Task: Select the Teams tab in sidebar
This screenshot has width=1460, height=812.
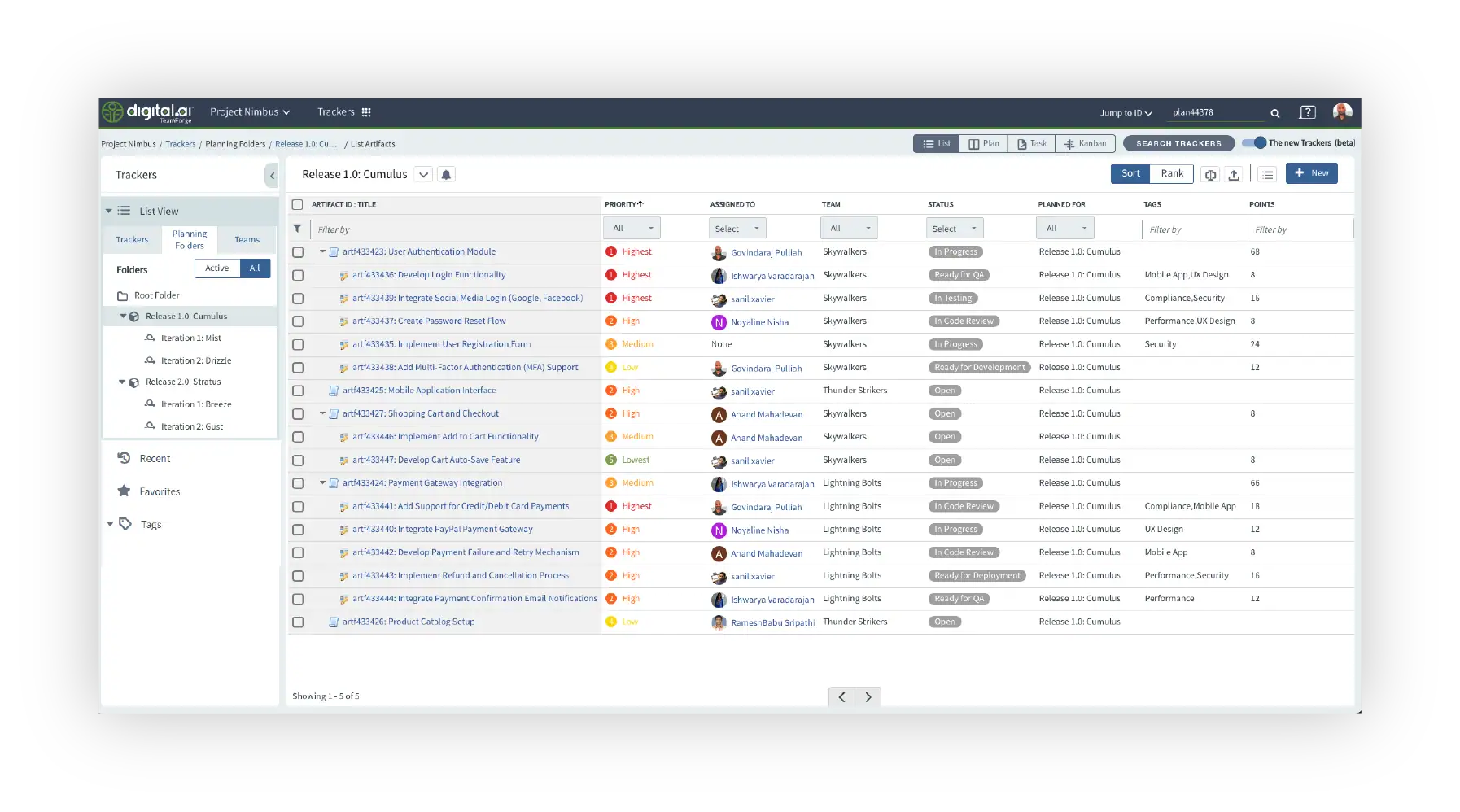Action: pyautogui.click(x=247, y=240)
